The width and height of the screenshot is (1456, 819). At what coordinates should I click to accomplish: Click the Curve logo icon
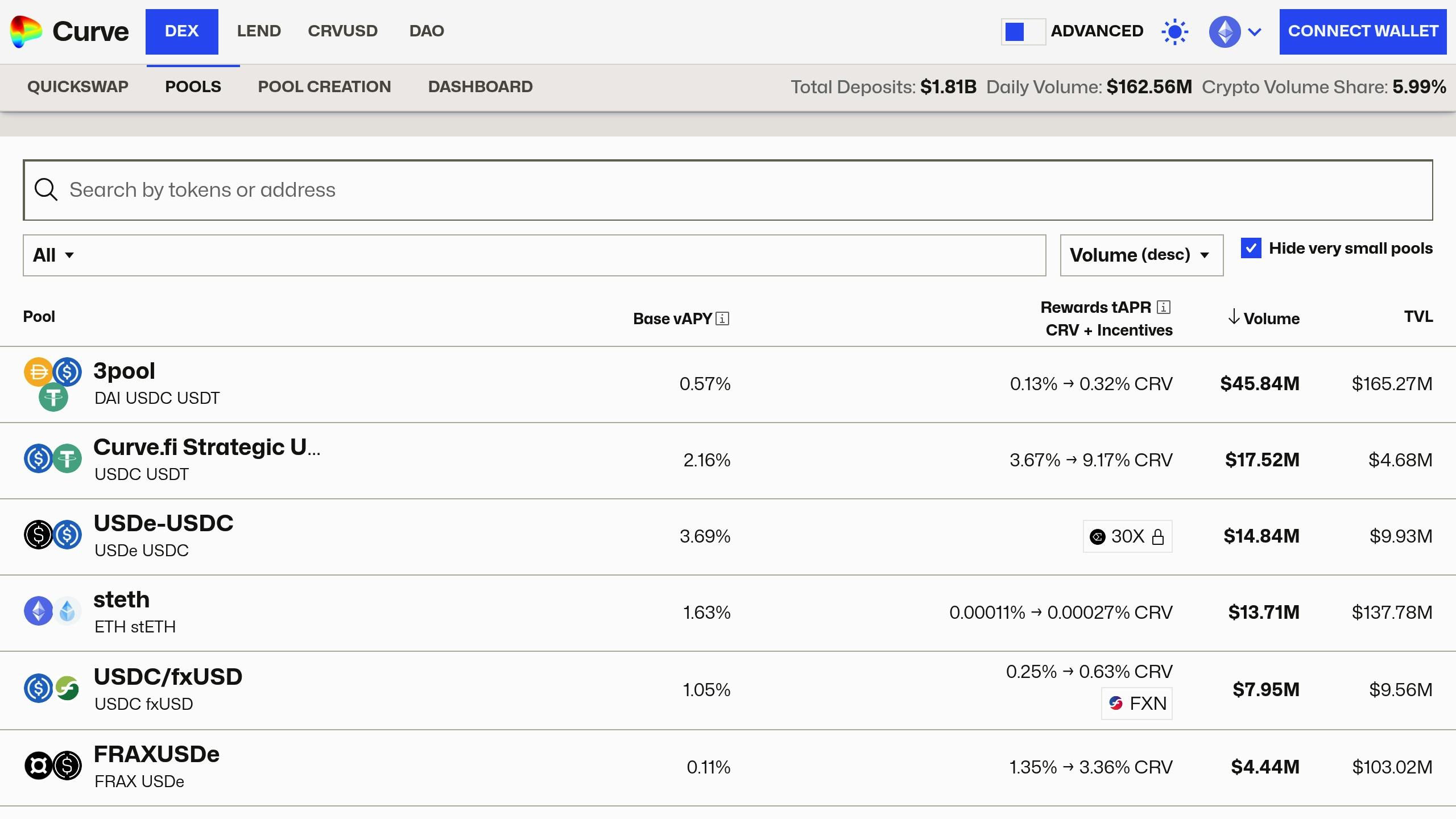(26, 31)
